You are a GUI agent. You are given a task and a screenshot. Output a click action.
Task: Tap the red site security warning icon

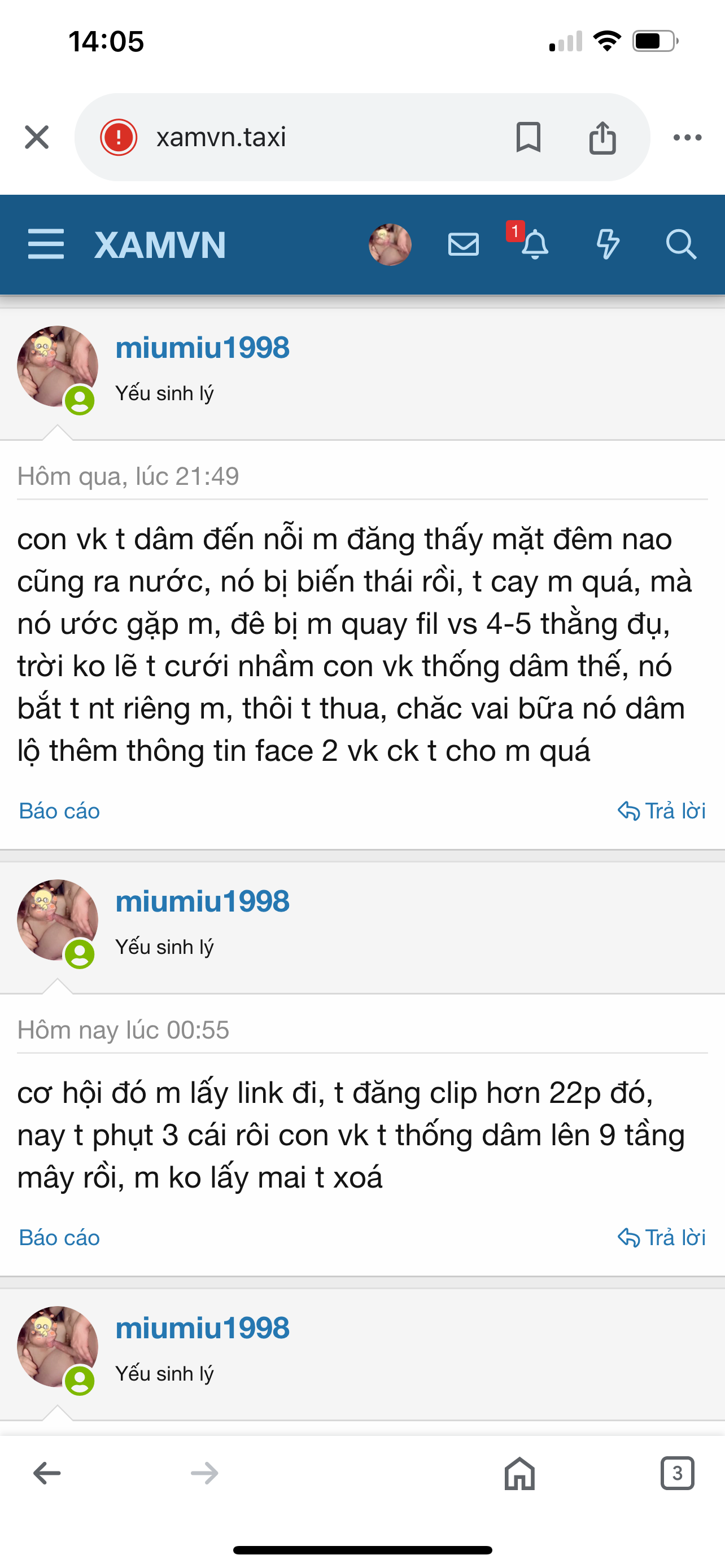tap(119, 137)
